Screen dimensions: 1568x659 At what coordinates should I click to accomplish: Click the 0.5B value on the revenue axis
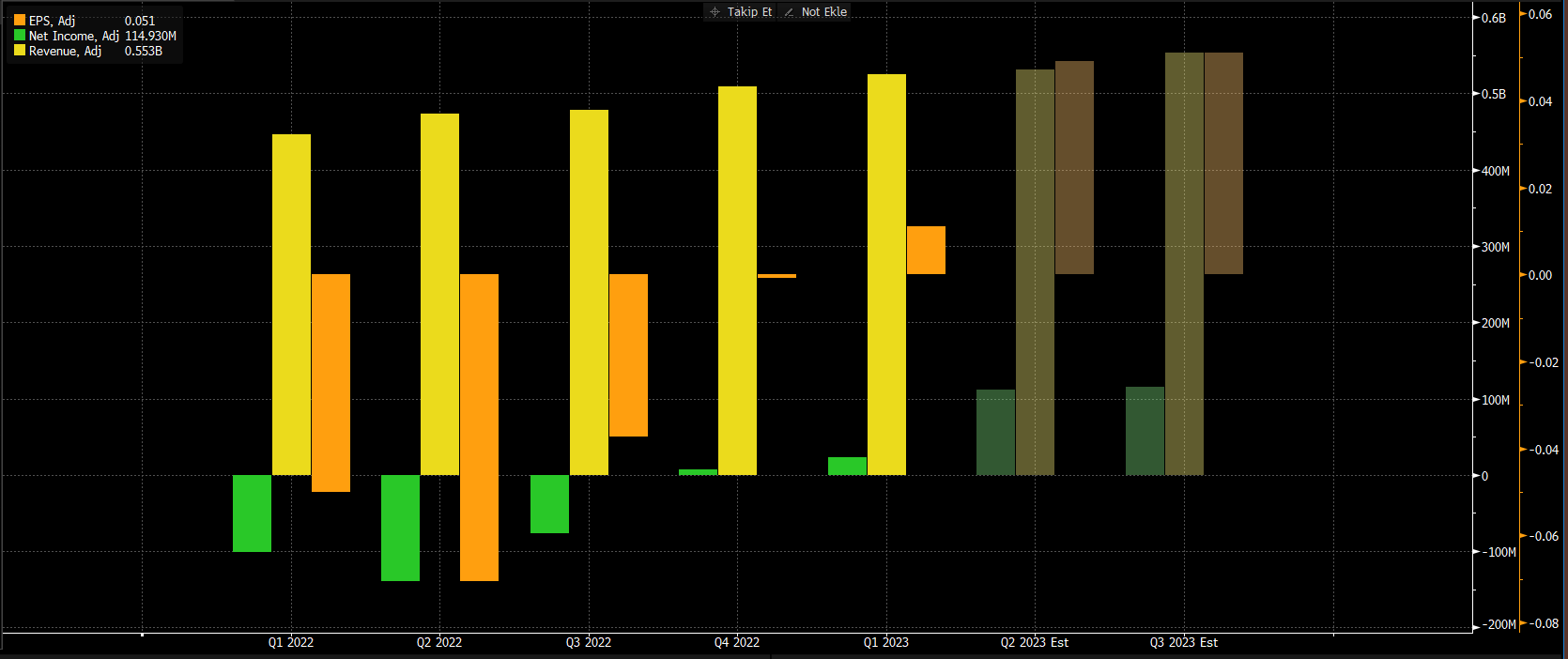tap(1494, 94)
